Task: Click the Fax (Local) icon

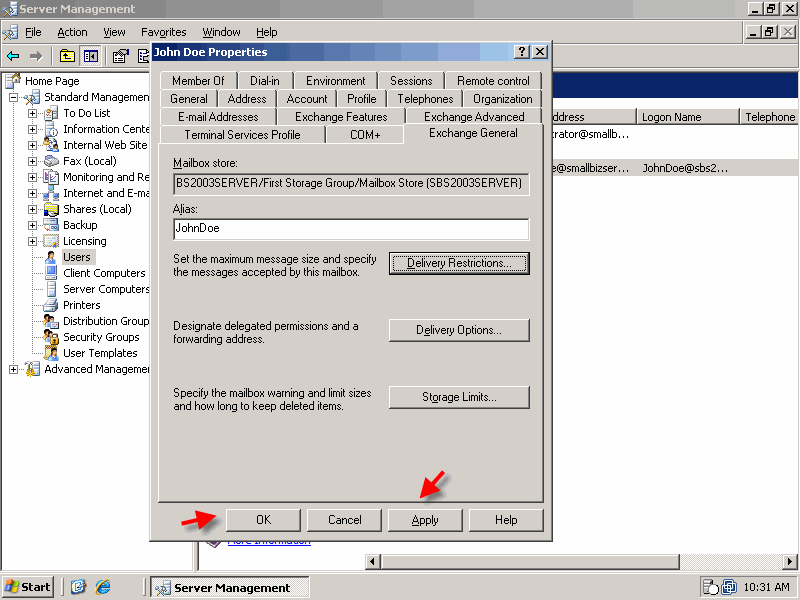Action: (x=51, y=161)
